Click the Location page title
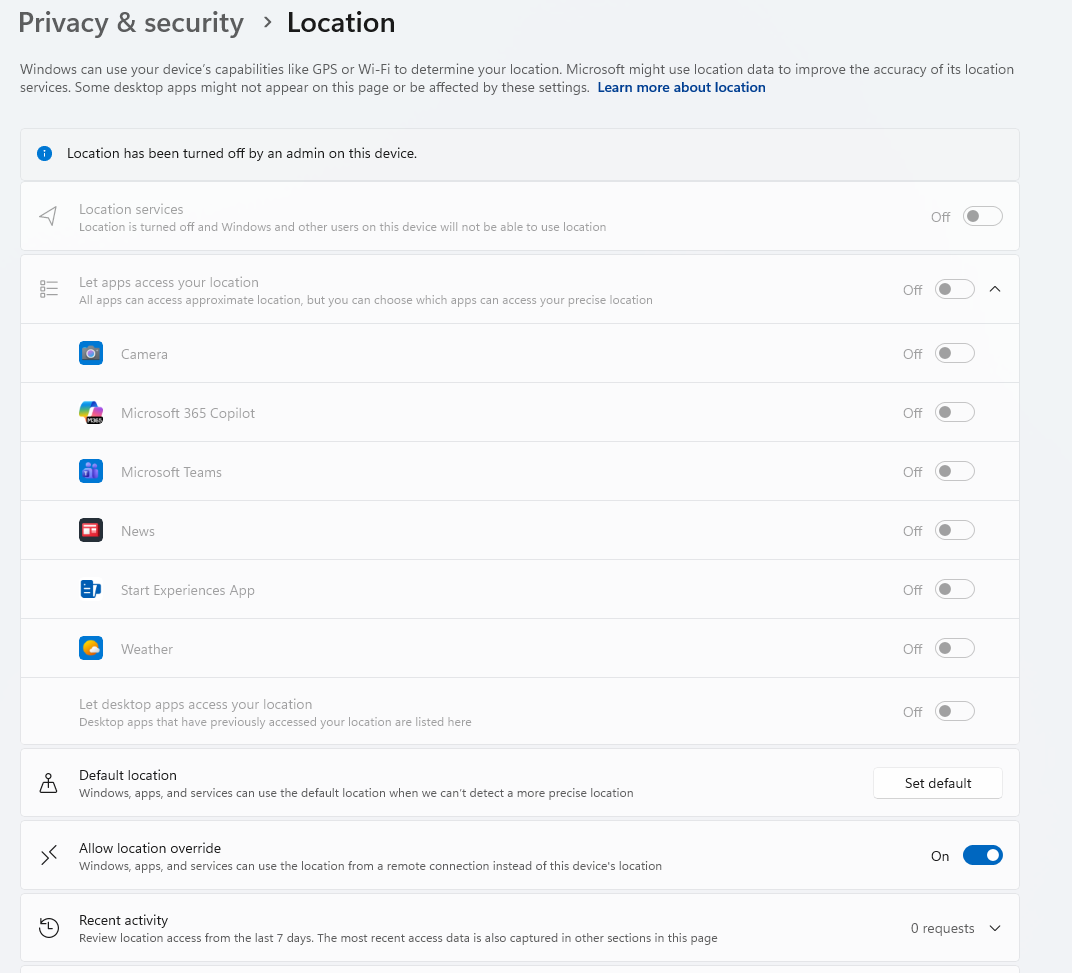 point(340,23)
